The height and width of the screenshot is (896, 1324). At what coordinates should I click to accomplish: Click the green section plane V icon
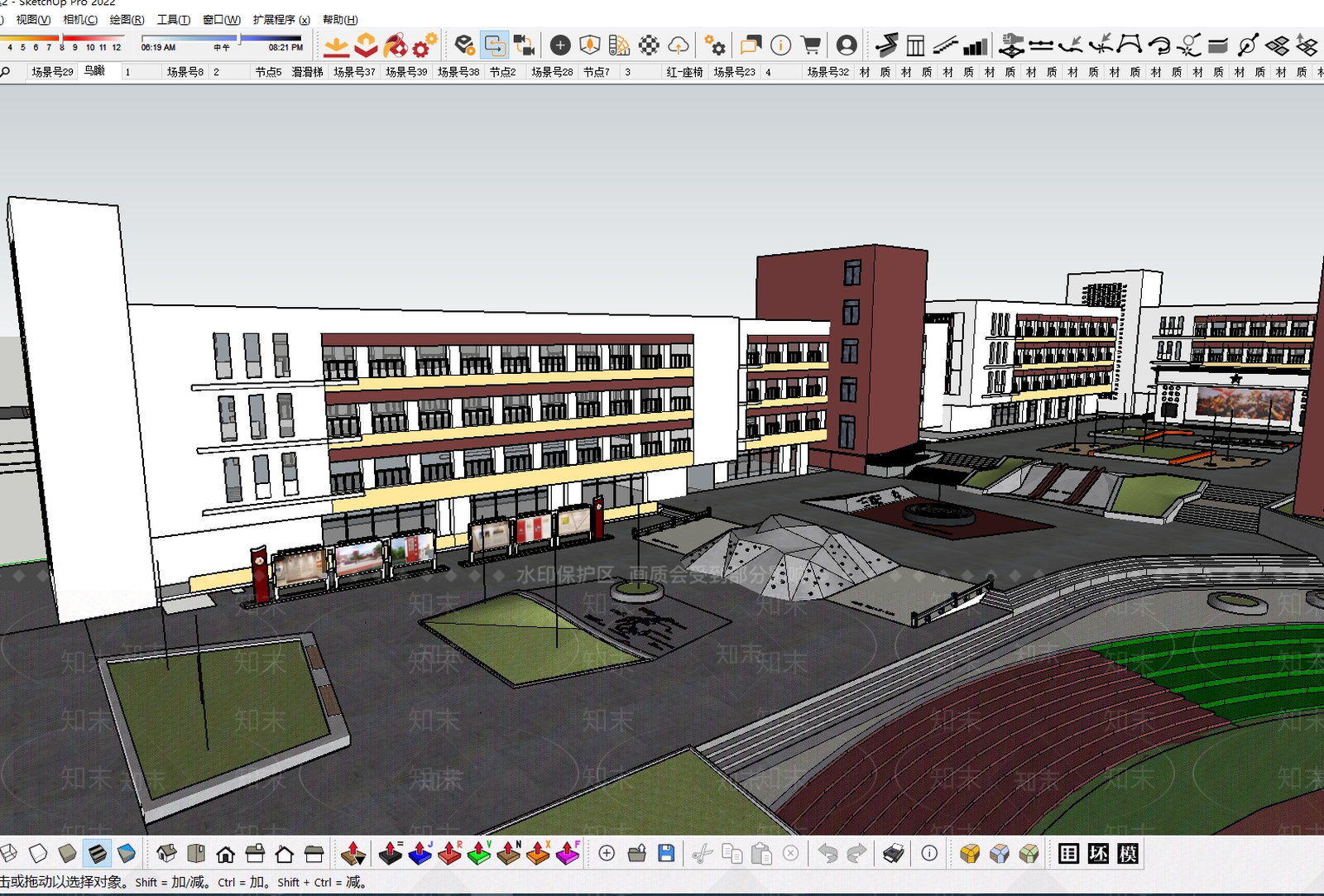pos(478,853)
